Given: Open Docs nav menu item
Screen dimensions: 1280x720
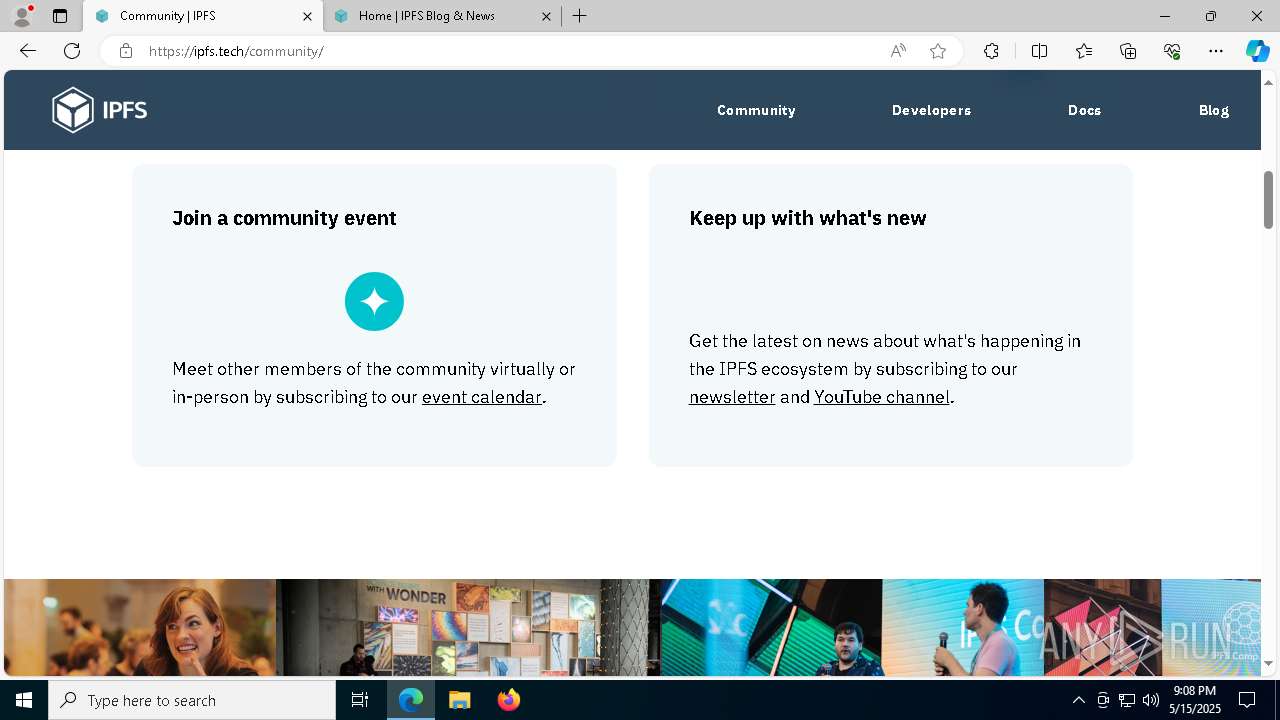Looking at the screenshot, I should pyautogui.click(x=1084, y=110).
